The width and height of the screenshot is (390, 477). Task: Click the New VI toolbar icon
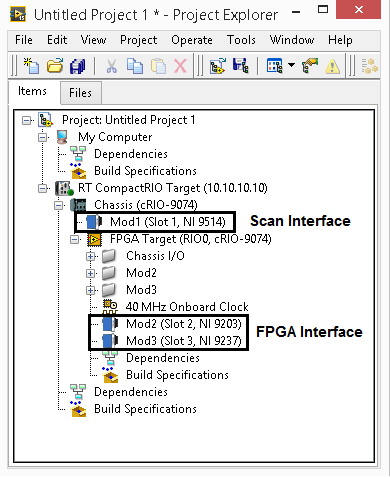tap(31, 65)
